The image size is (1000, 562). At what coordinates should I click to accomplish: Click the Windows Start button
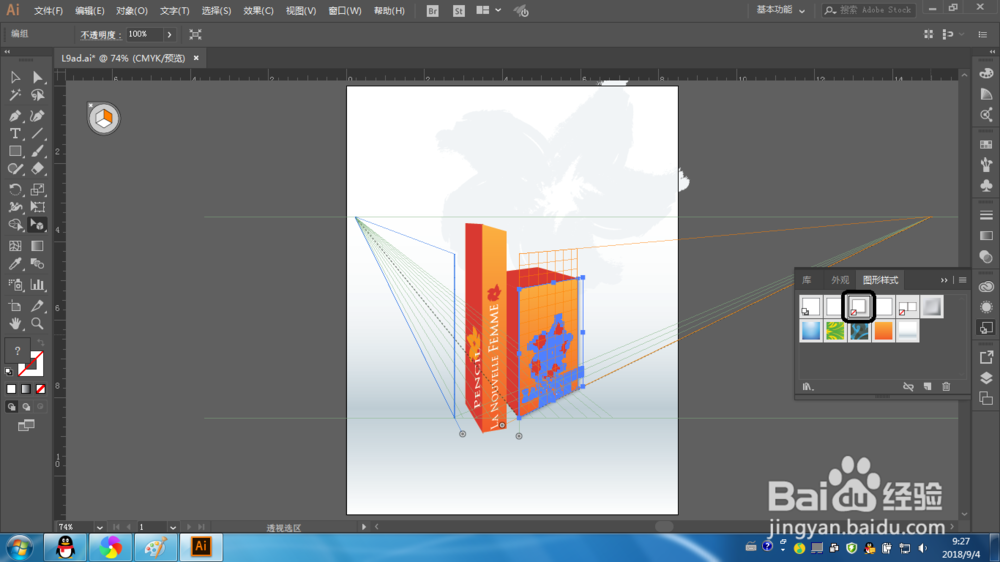click(19, 547)
